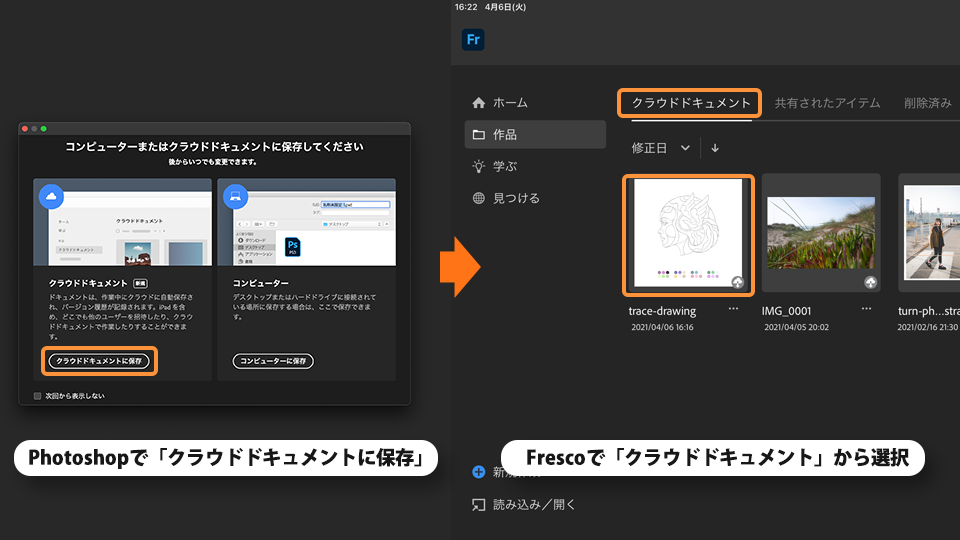Screen dimensions: 960x540
Task: Click cloud sync icon on trace-drawing
Action: point(738,282)
